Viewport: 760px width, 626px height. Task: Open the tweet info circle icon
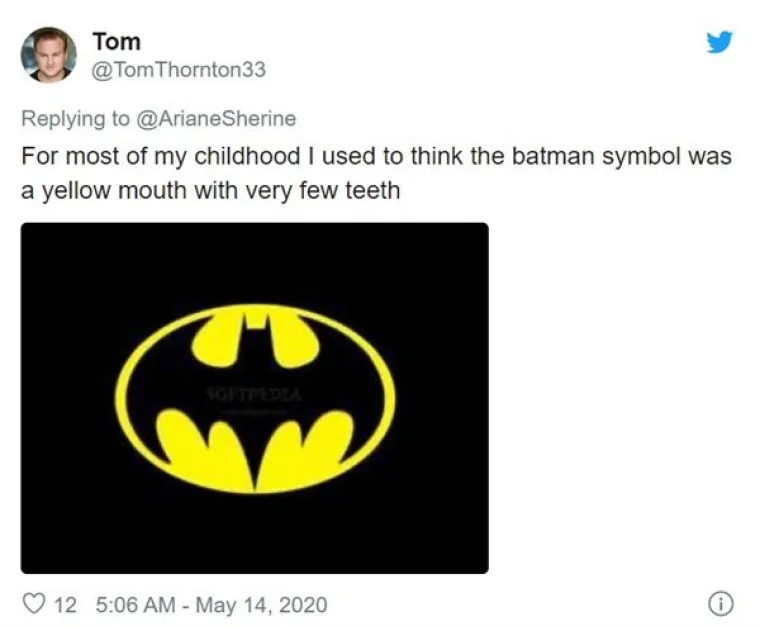point(720,604)
